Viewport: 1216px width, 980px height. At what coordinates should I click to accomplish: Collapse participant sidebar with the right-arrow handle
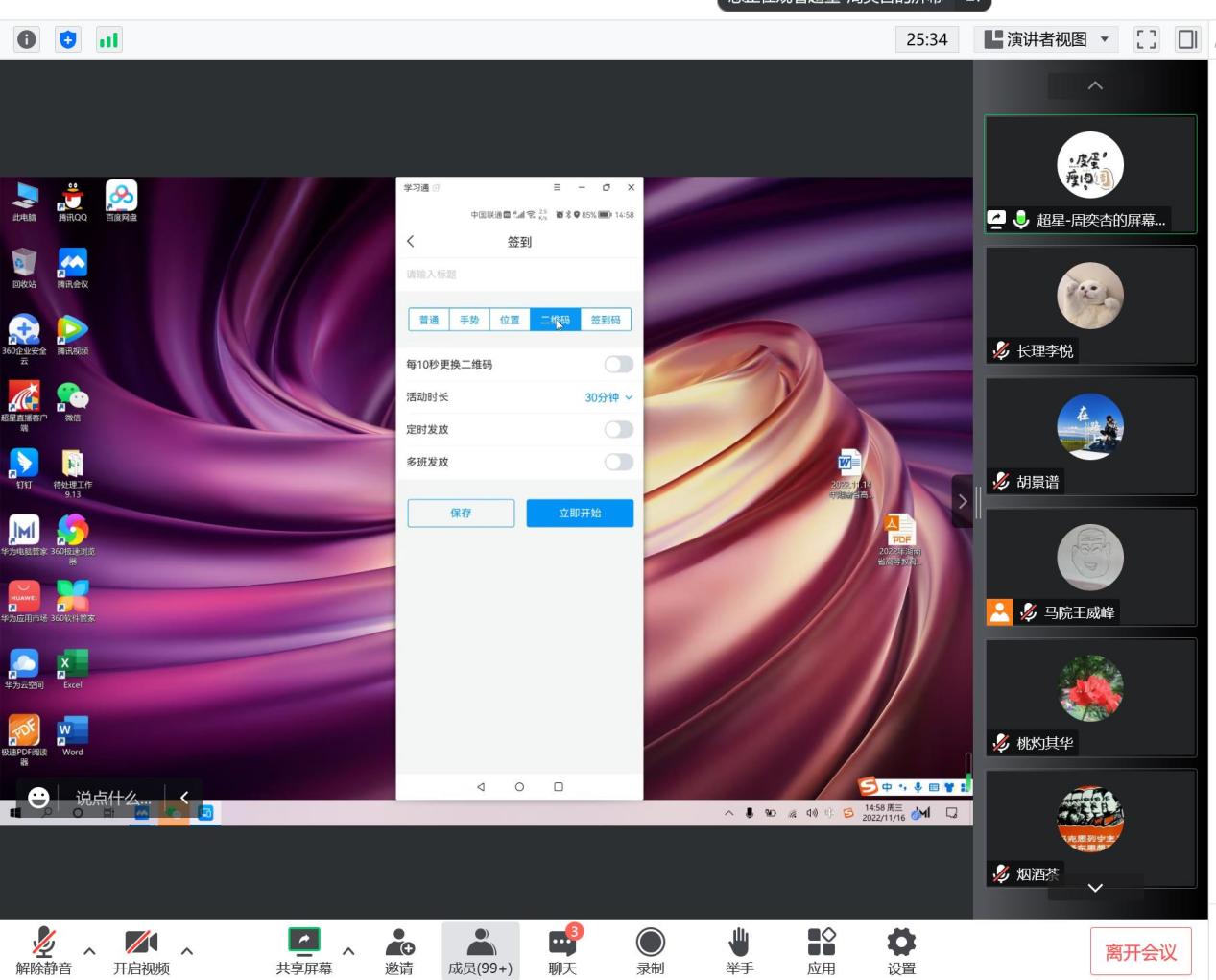pyautogui.click(x=963, y=501)
